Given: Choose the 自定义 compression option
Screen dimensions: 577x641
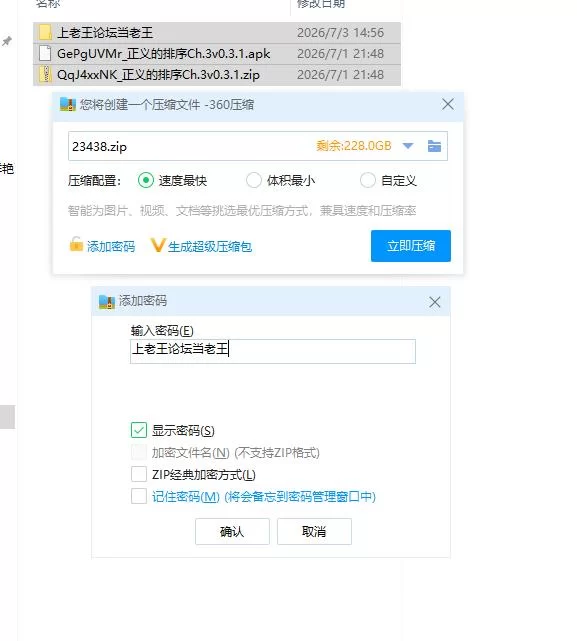Looking at the screenshot, I should coord(367,180).
